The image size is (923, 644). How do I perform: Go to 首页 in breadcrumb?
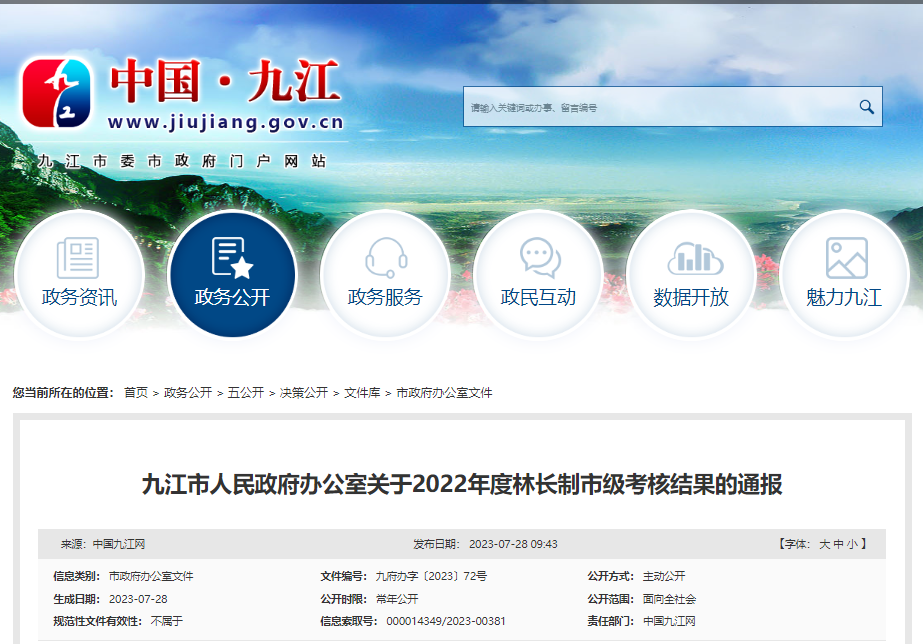coord(136,393)
